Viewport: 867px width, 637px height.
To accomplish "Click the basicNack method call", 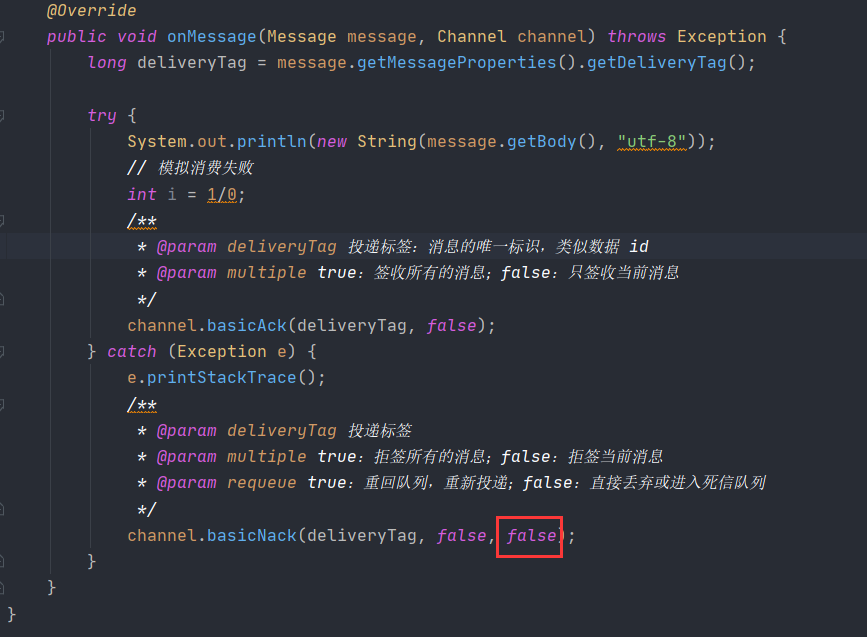I will coord(252,535).
